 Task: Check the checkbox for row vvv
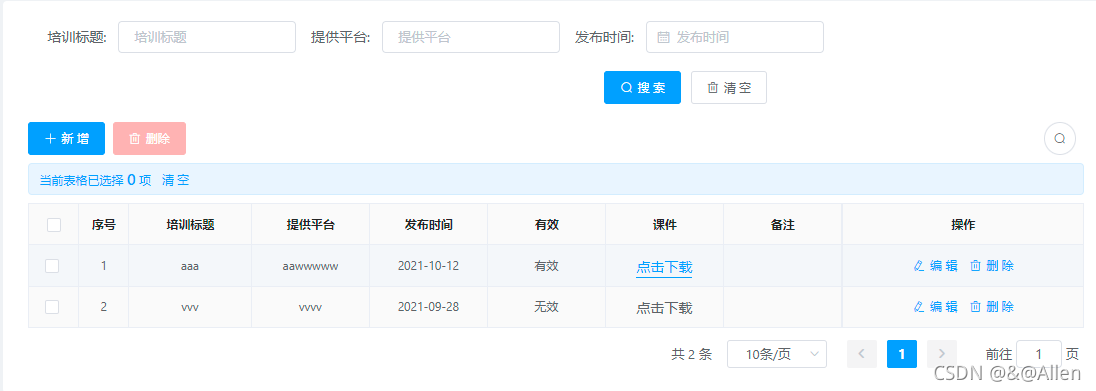tap(52, 306)
